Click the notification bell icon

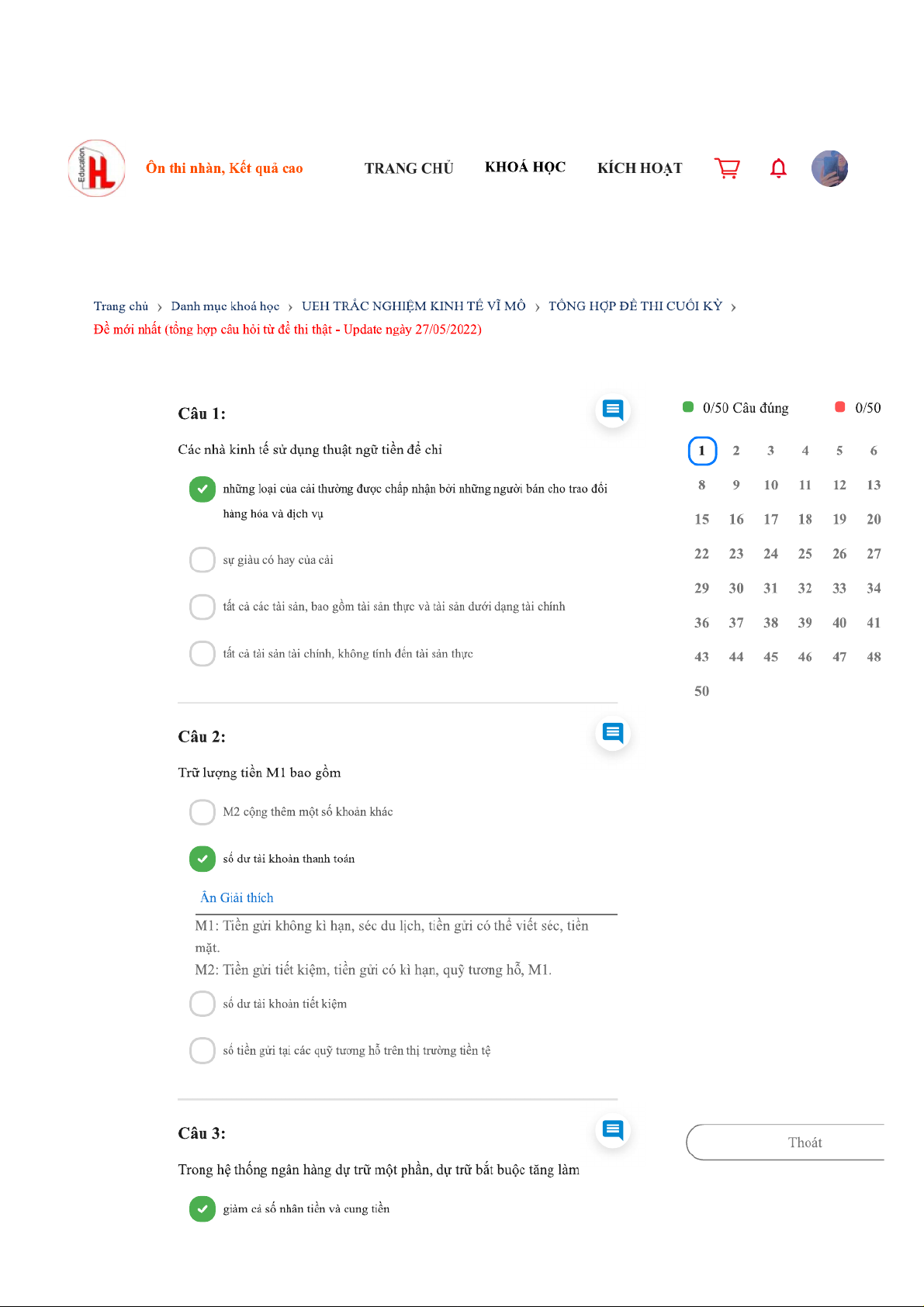tap(778, 168)
